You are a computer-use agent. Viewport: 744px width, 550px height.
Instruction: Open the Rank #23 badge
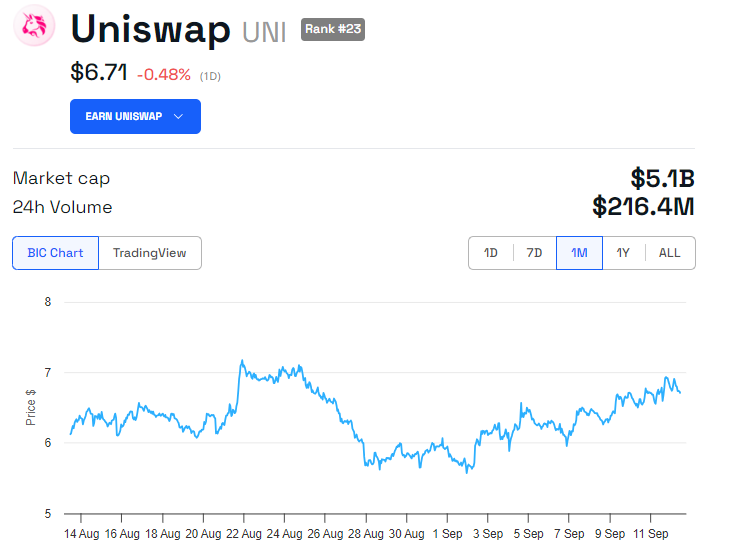pyautogui.click(x=333, y=29)
